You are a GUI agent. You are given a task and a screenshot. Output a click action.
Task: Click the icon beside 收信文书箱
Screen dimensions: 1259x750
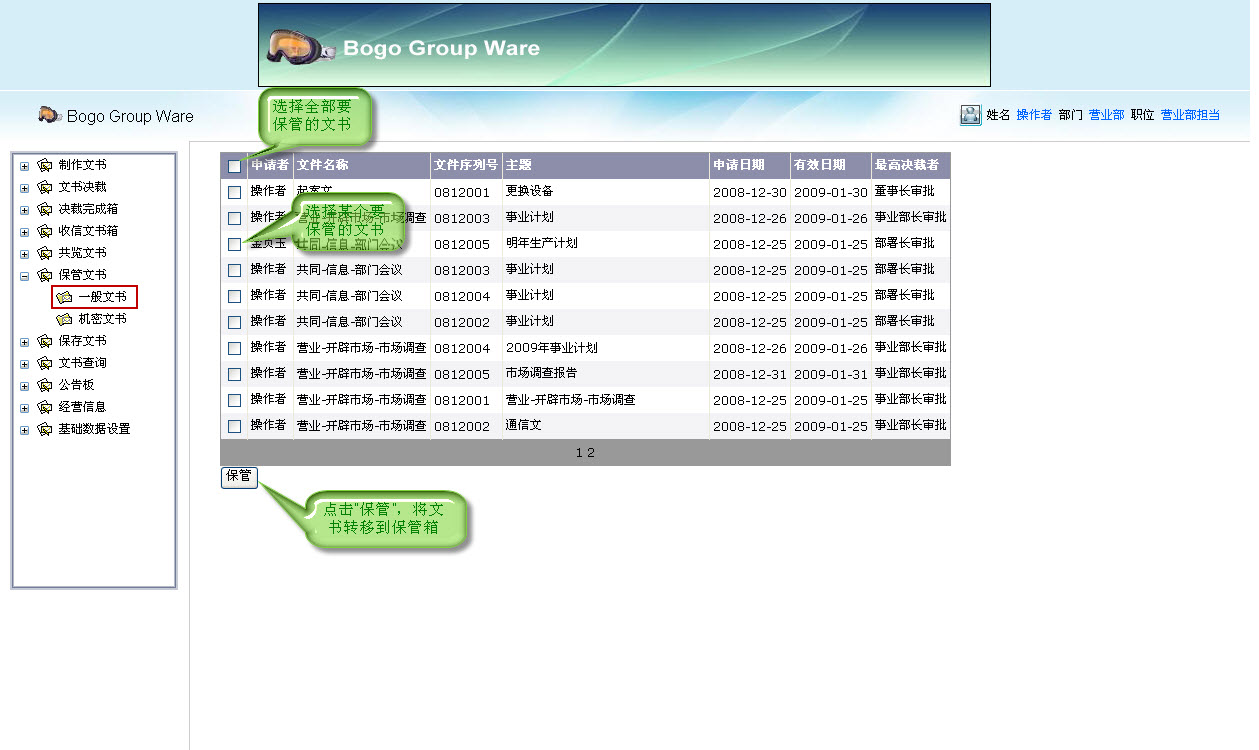[x=44, y=231]
